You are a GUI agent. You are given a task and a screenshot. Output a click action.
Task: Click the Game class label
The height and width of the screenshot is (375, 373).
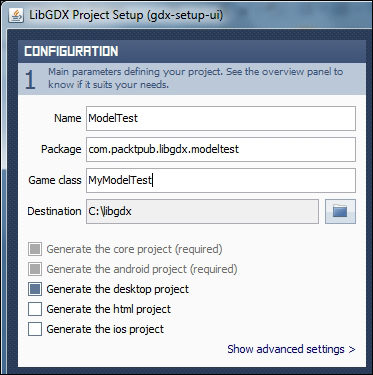pos(55,180)
